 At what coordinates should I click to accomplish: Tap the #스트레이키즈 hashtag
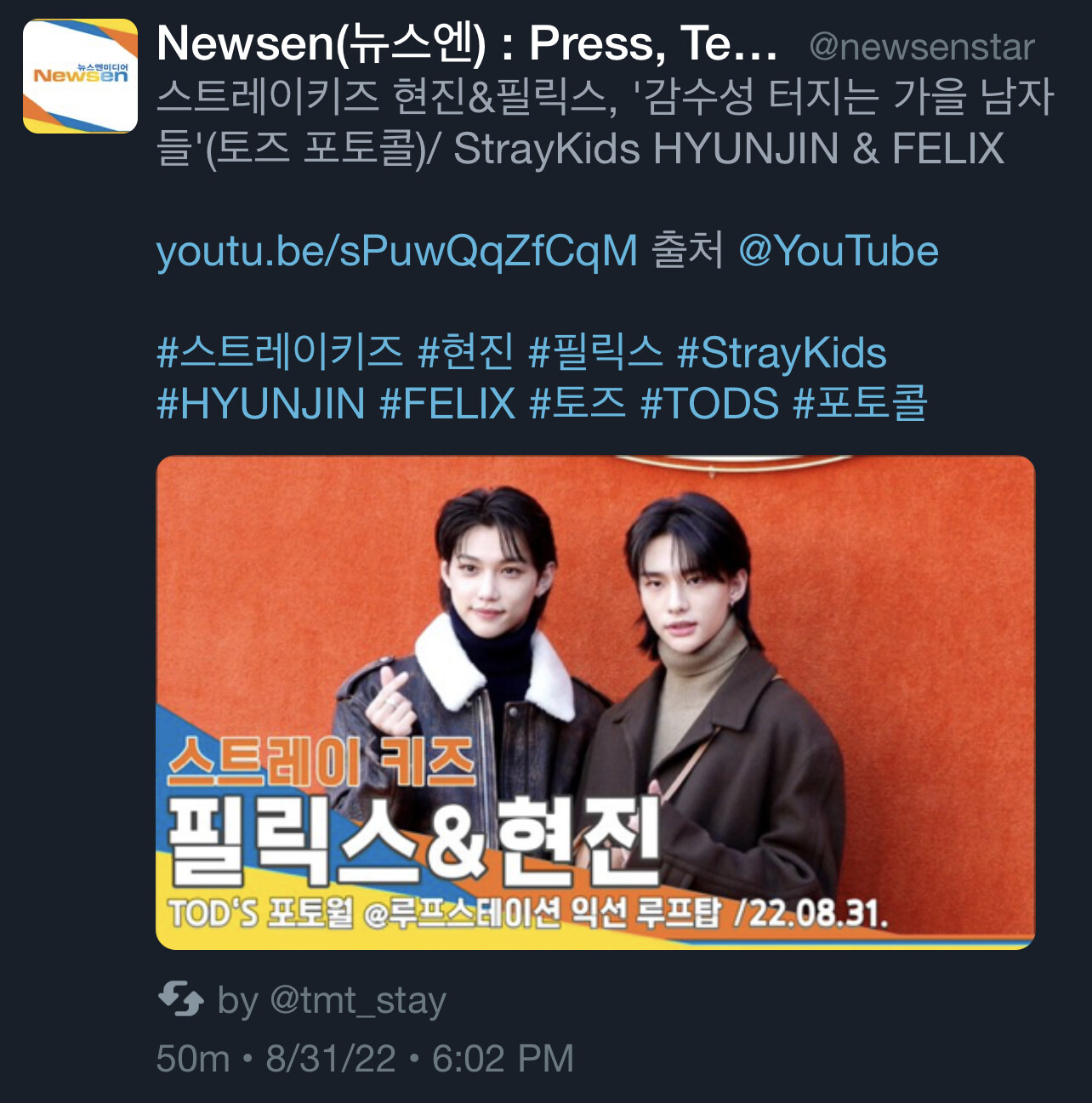(280, 352)
